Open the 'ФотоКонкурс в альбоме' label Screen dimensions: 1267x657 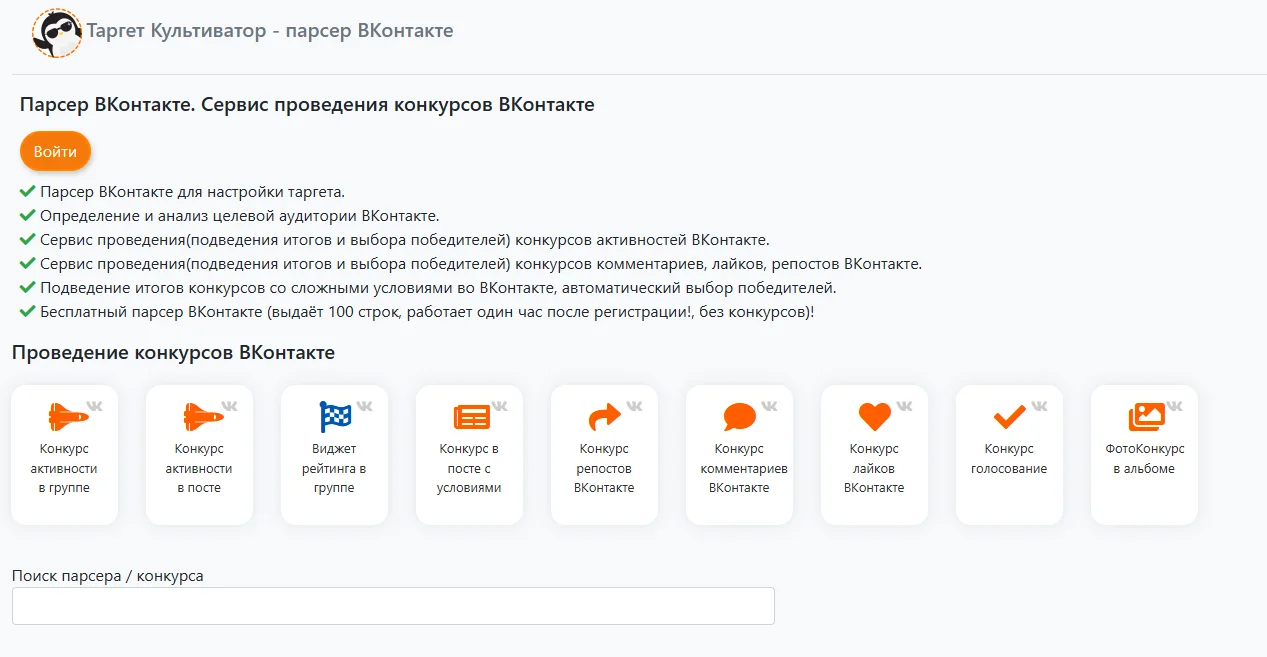pos(1144,459)
